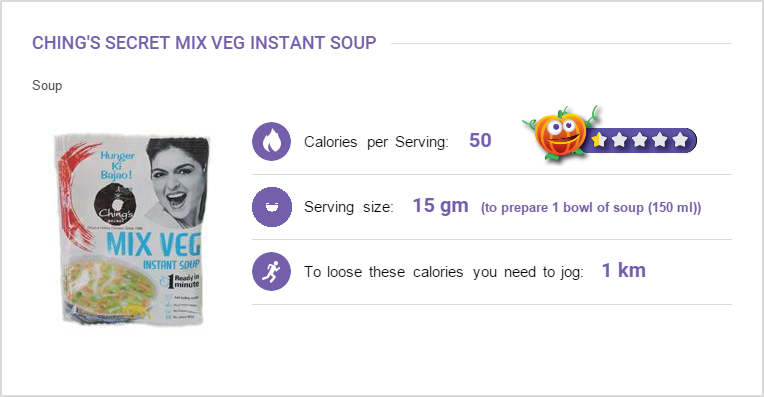Click the Calories per Serving label

(376, 142)
